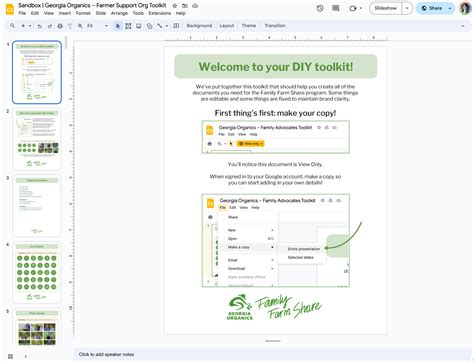Click the Share button

pos(432,8)
